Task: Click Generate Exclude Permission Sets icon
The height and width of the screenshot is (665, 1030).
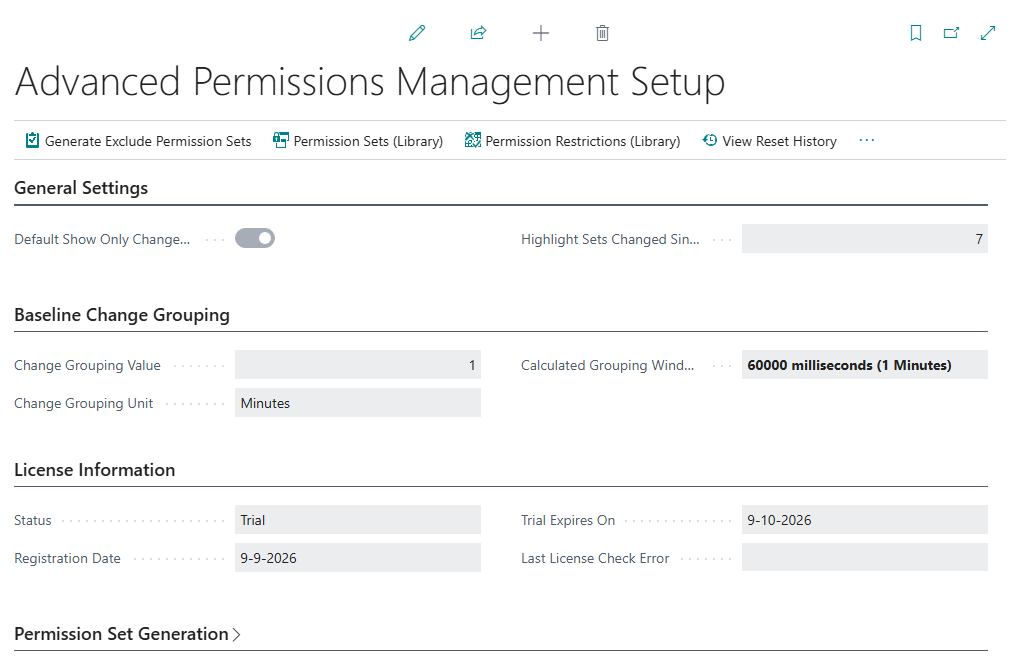Action: coord(32,141)
